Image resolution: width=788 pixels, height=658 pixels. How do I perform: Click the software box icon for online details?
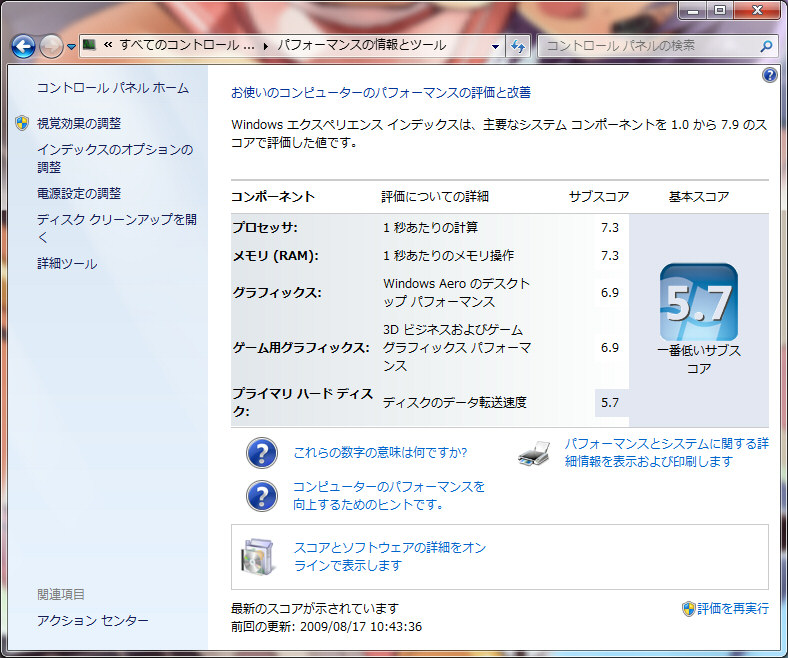(x=258, y=557)
